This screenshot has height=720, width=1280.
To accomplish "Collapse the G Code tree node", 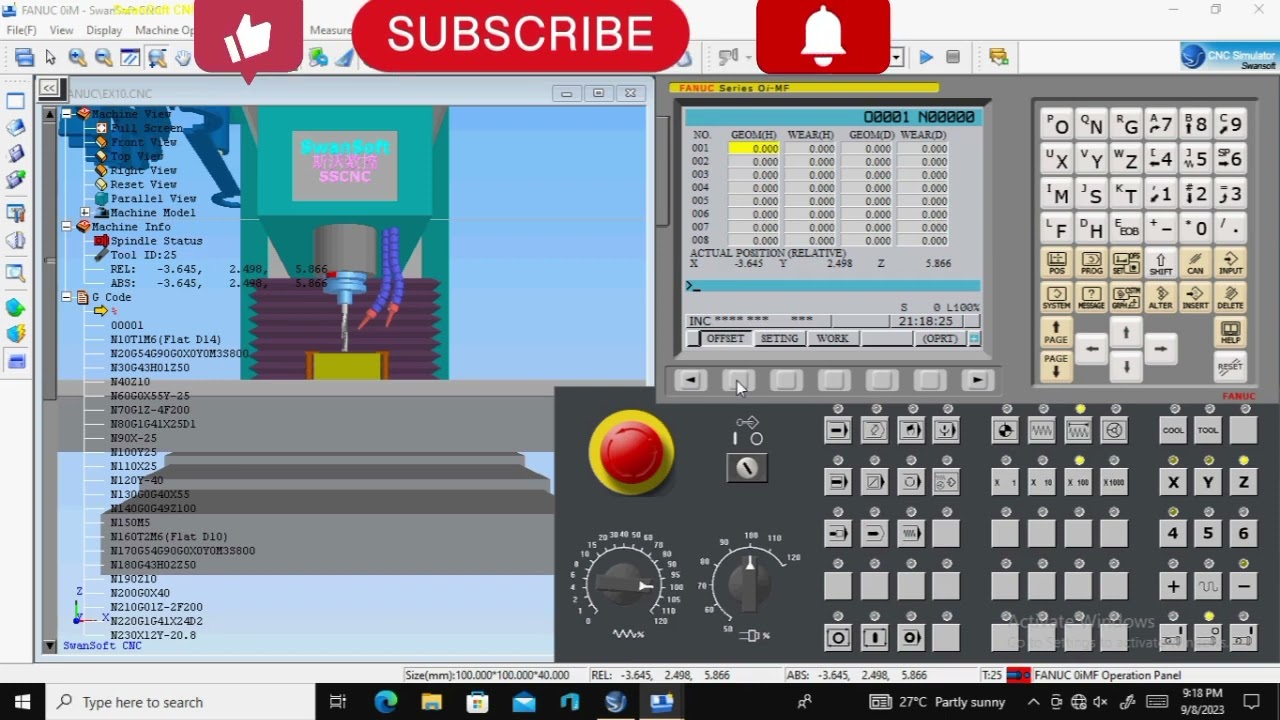I will pos(67,297).
